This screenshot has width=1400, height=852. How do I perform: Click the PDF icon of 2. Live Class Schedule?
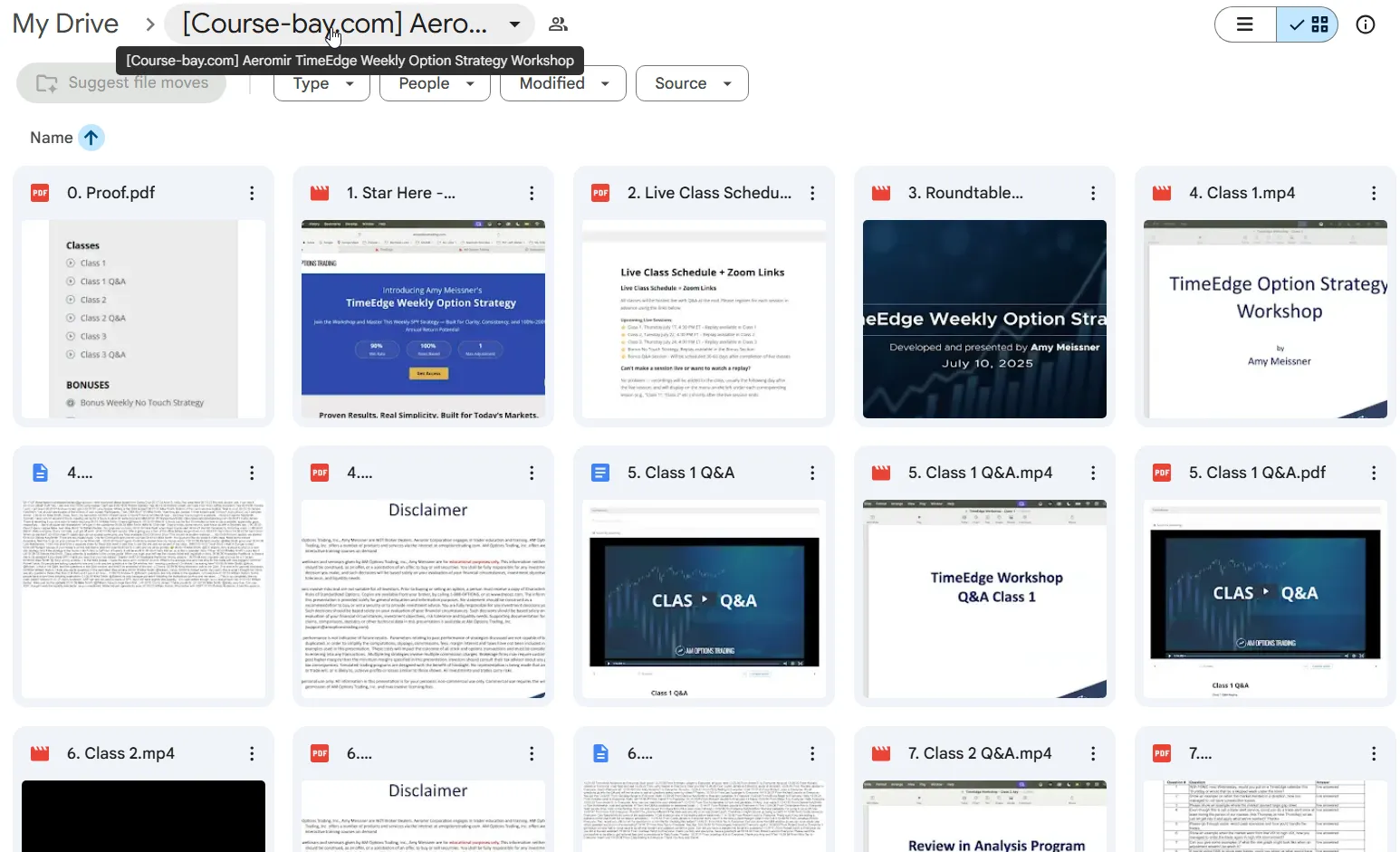600,193
